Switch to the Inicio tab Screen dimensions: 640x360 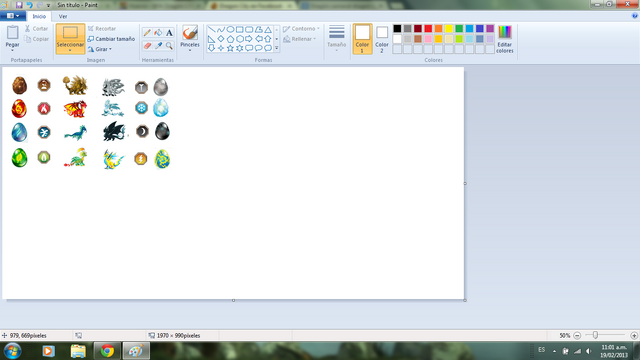tap(39, 16)
